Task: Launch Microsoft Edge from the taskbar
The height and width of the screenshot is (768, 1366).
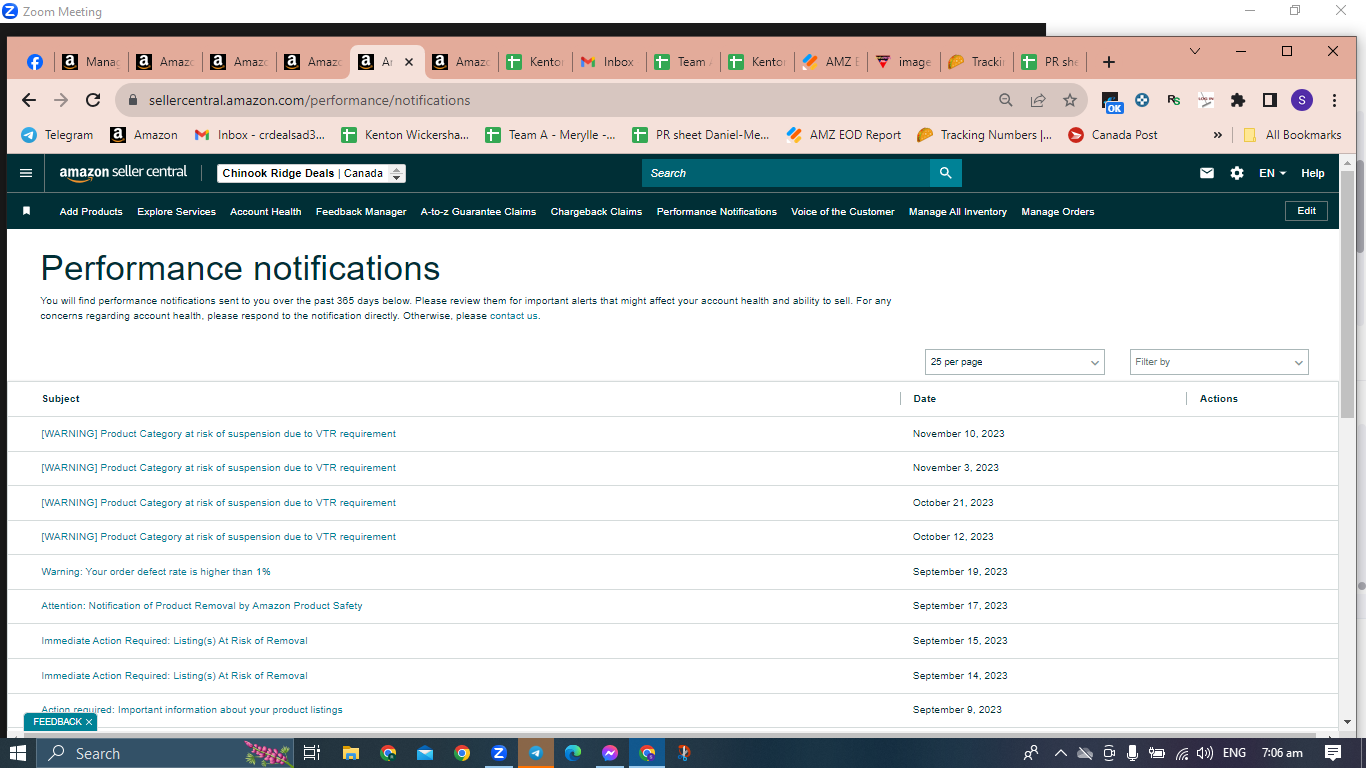Action: tap(573, 753)
